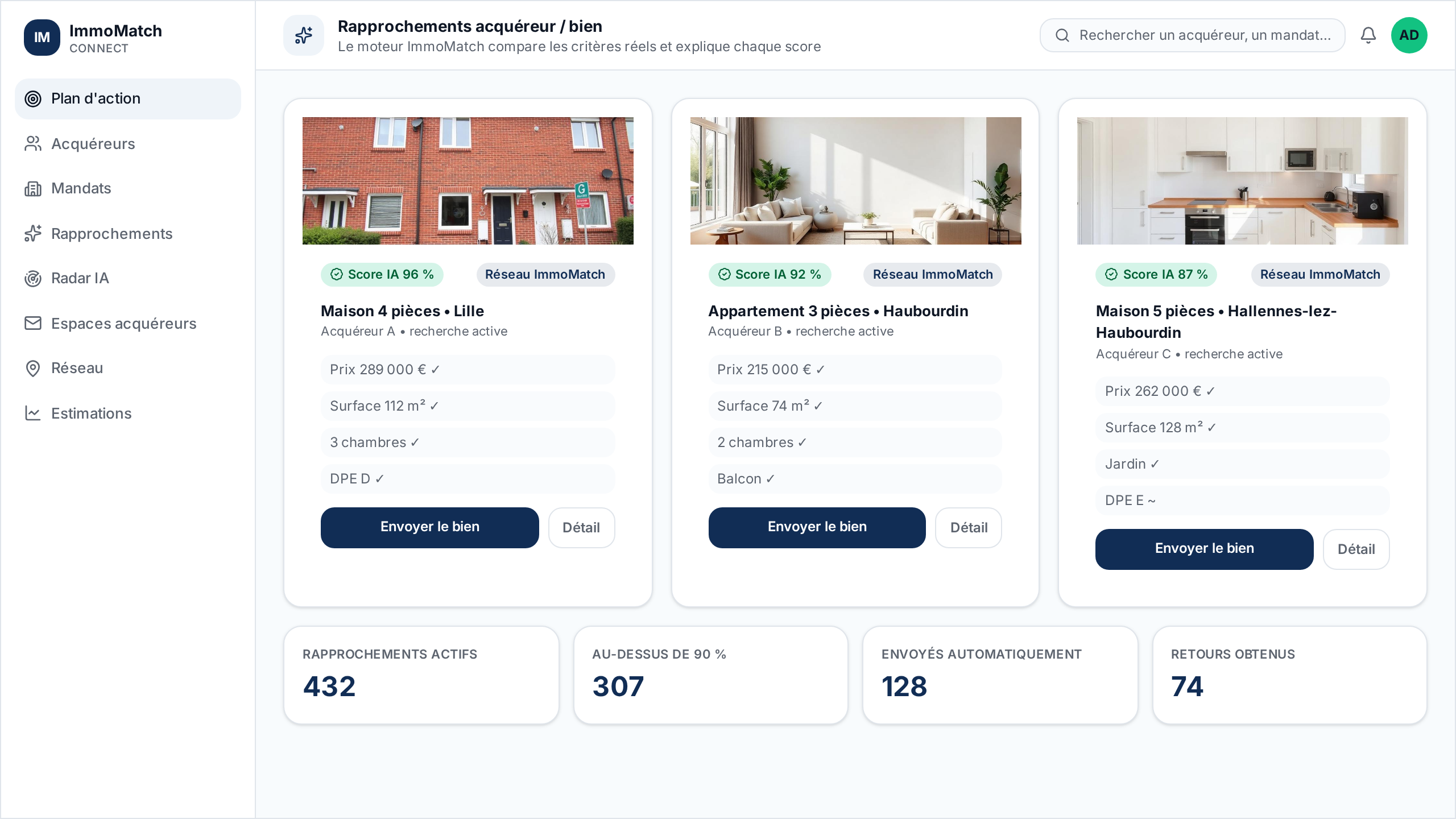Open Radar IA page
Image resolution: width=1456 pixels, height=819 pixels.
point(128,279)
